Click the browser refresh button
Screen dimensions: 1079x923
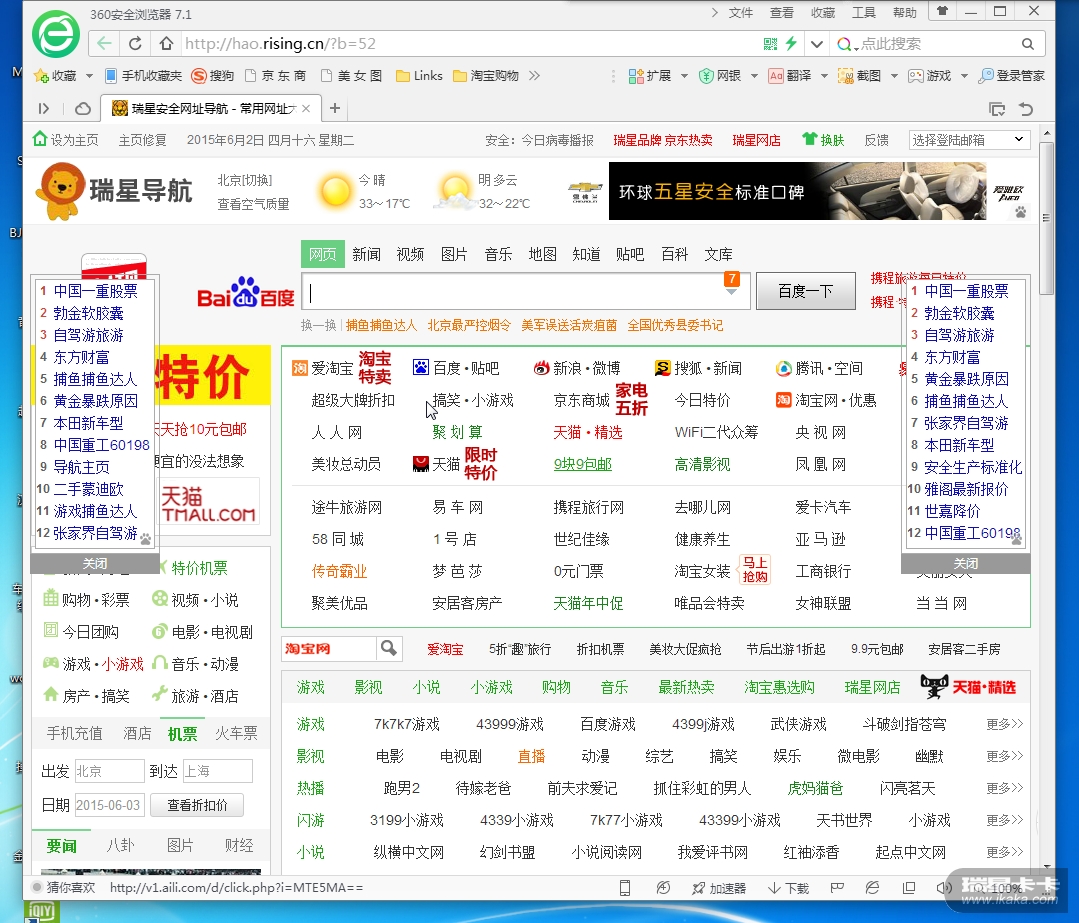point(135,44)
